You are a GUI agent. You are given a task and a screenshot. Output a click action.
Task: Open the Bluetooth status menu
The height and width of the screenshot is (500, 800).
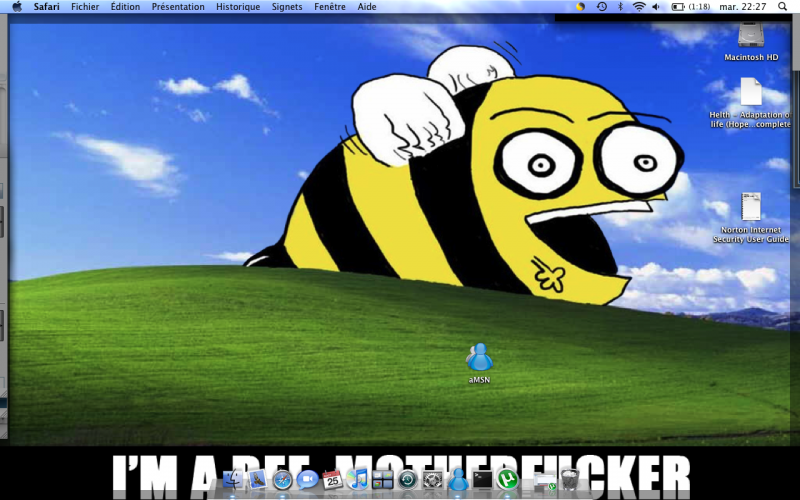(x=620, y=7)
